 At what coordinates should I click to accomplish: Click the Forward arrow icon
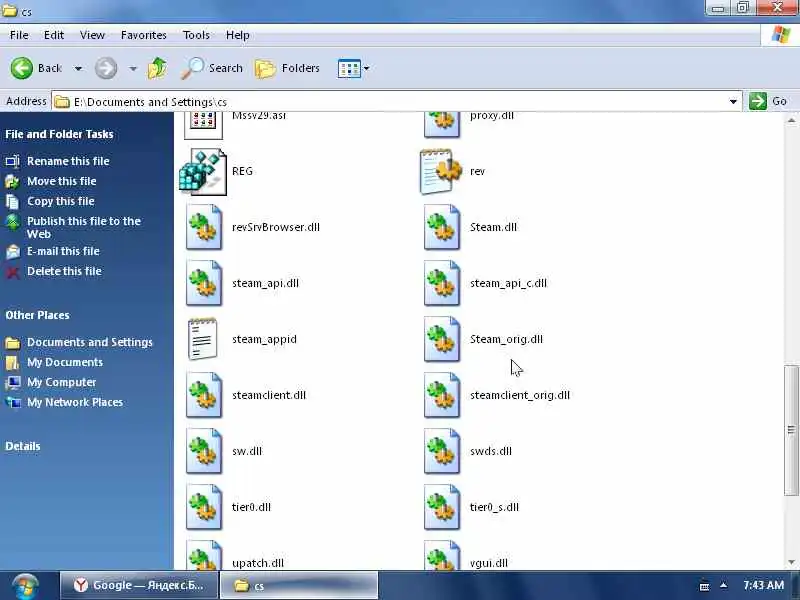[106, 68]
